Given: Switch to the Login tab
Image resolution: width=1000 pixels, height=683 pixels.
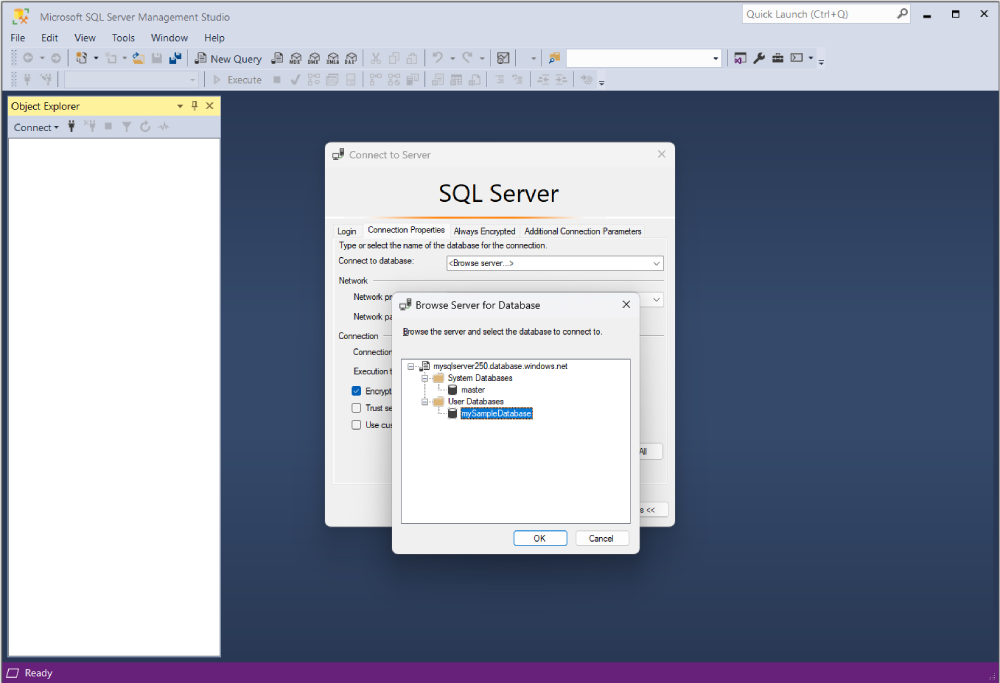Looking at the screenshot, I should pos(347,231).
